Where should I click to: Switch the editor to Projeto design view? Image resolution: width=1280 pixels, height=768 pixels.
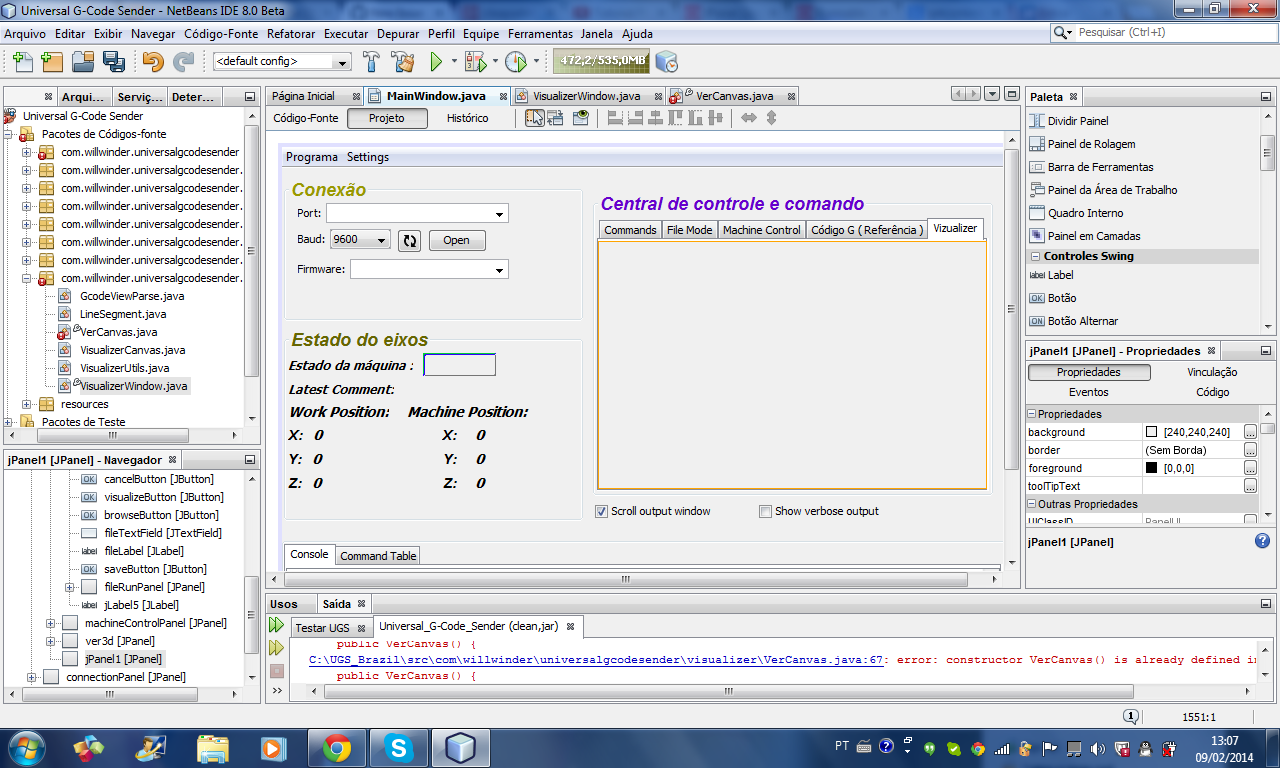tap(387, 118)
